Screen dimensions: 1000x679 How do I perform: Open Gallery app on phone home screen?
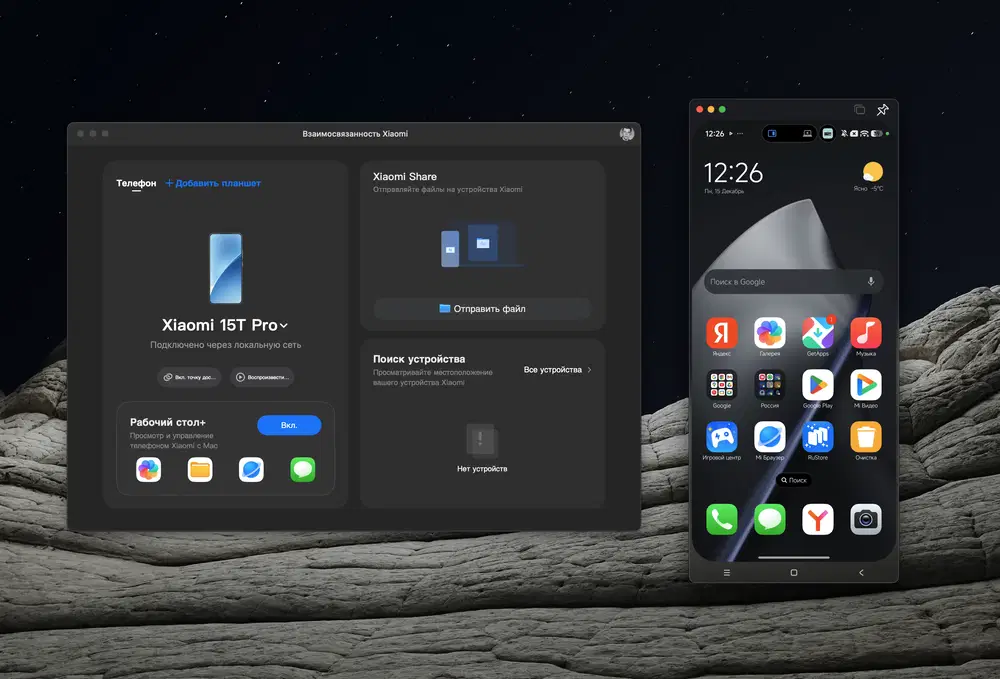tap(770, 333)
